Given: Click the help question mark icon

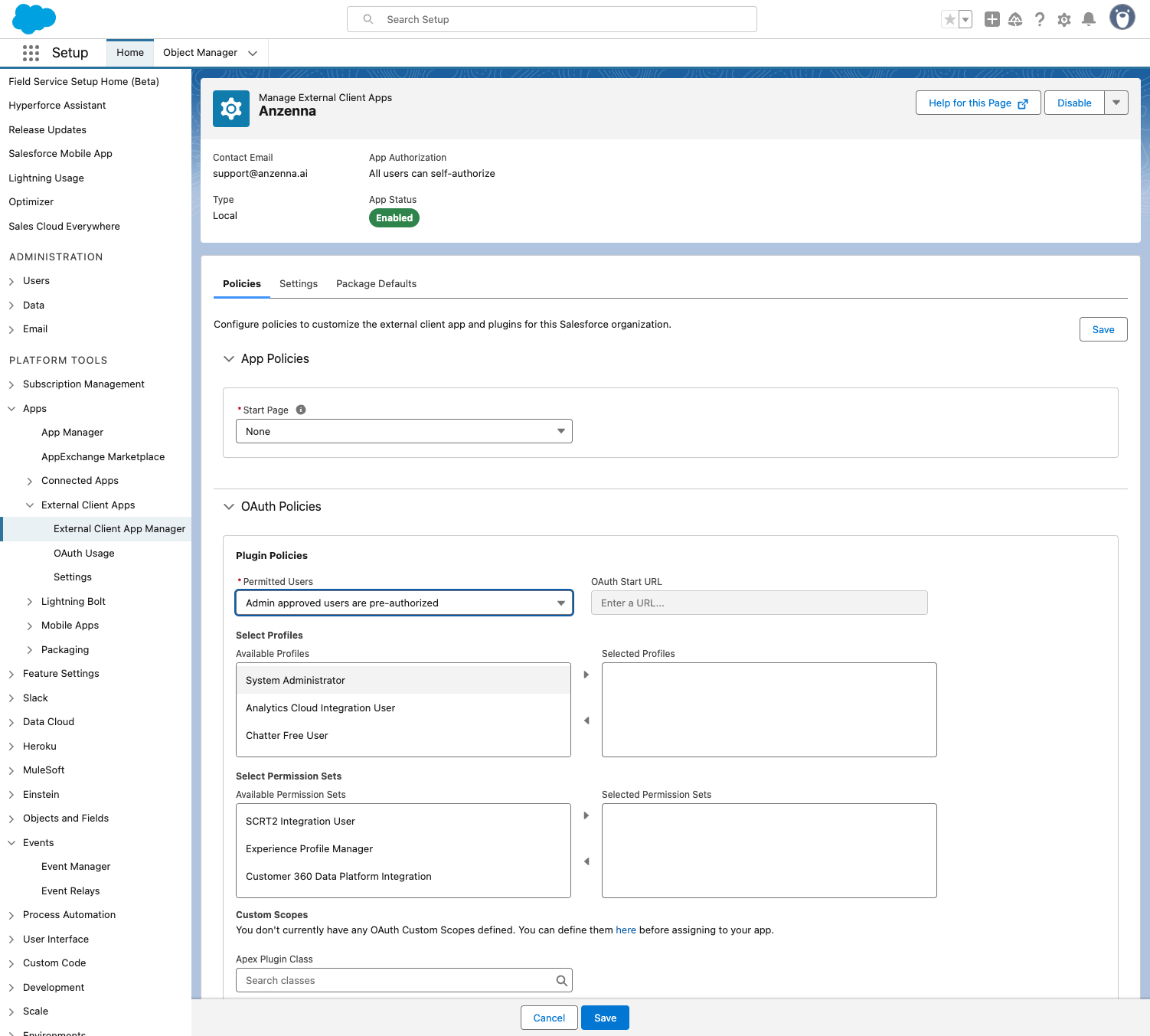Looking at the screenshot, I should click(x=1039, y=20).
